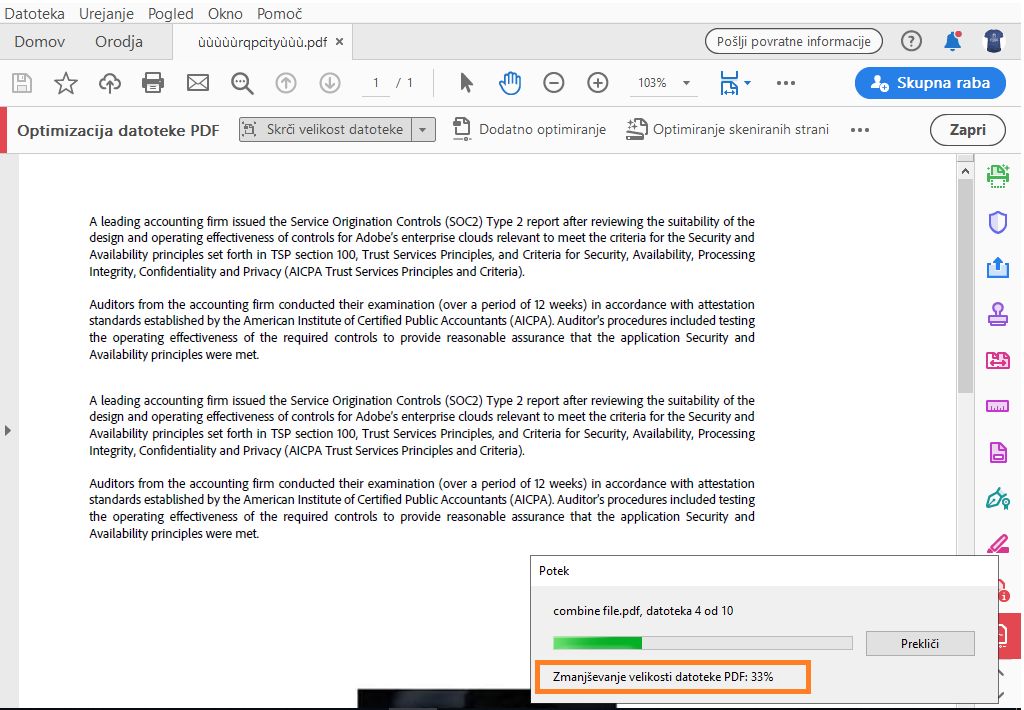Open the page display options dropdown

coord(736,83)
